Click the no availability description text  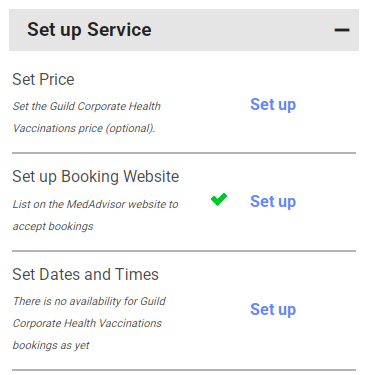pyautogui.click(x=89, y=323)
